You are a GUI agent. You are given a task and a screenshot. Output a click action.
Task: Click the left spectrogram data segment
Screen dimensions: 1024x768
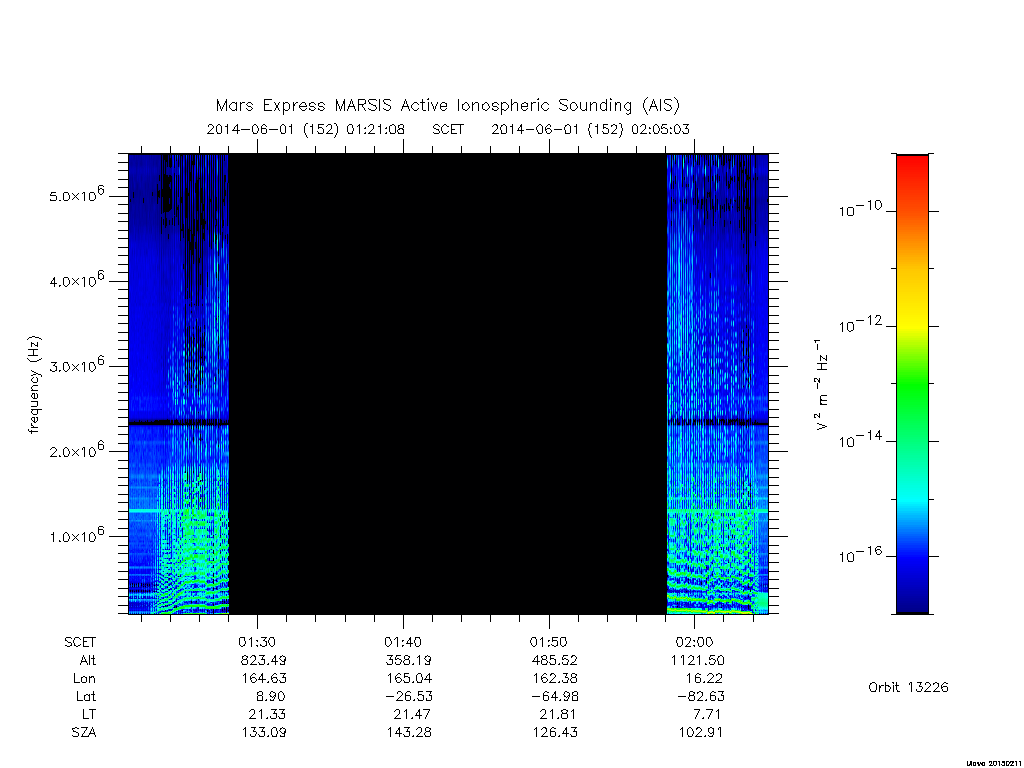178,384
